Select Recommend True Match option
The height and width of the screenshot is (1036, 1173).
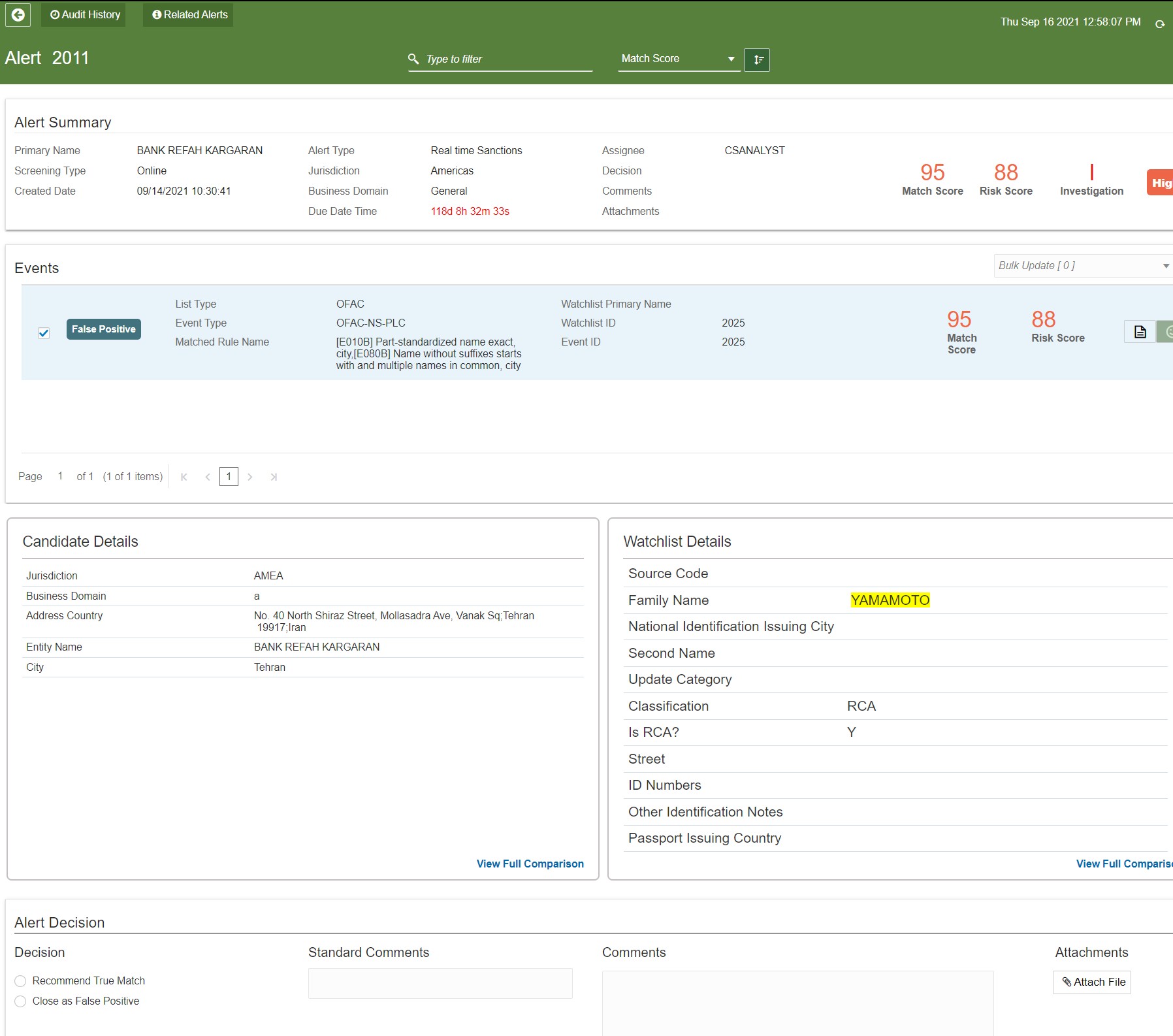pyautogui.click(x=21, y=981)
